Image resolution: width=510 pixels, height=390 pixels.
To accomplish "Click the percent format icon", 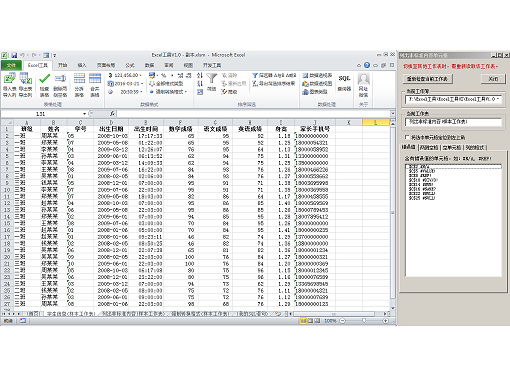I will point(164,75).
